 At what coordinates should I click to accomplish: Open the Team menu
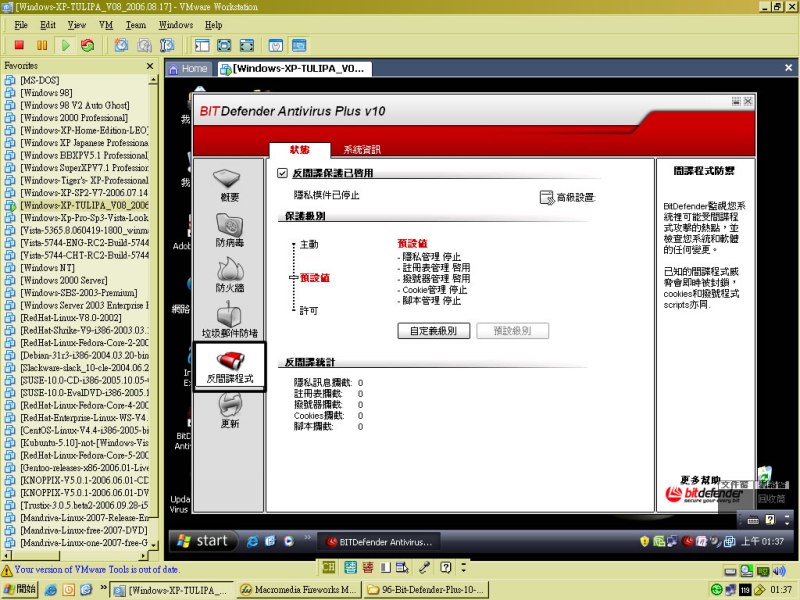coord(136,25)
